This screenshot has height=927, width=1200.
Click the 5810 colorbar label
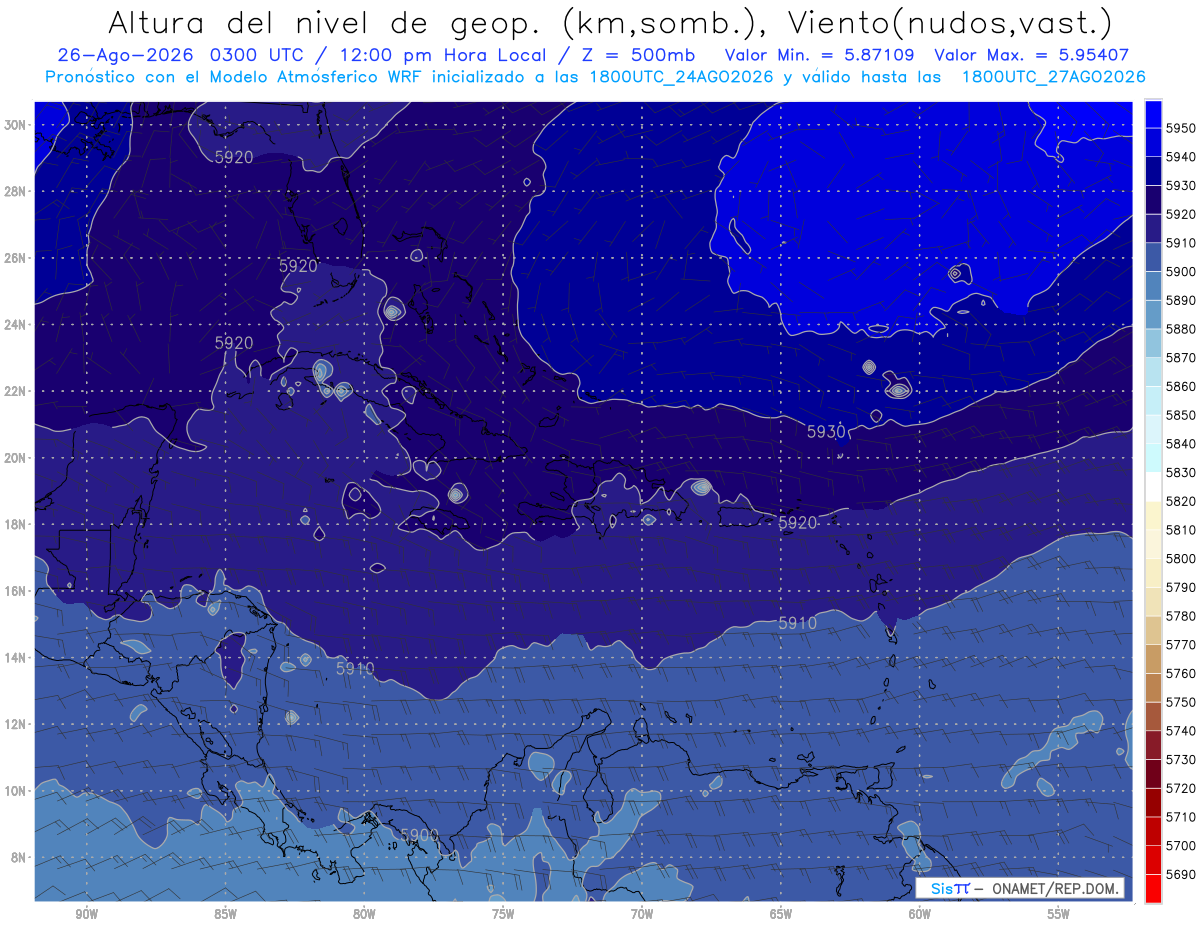1181,530
